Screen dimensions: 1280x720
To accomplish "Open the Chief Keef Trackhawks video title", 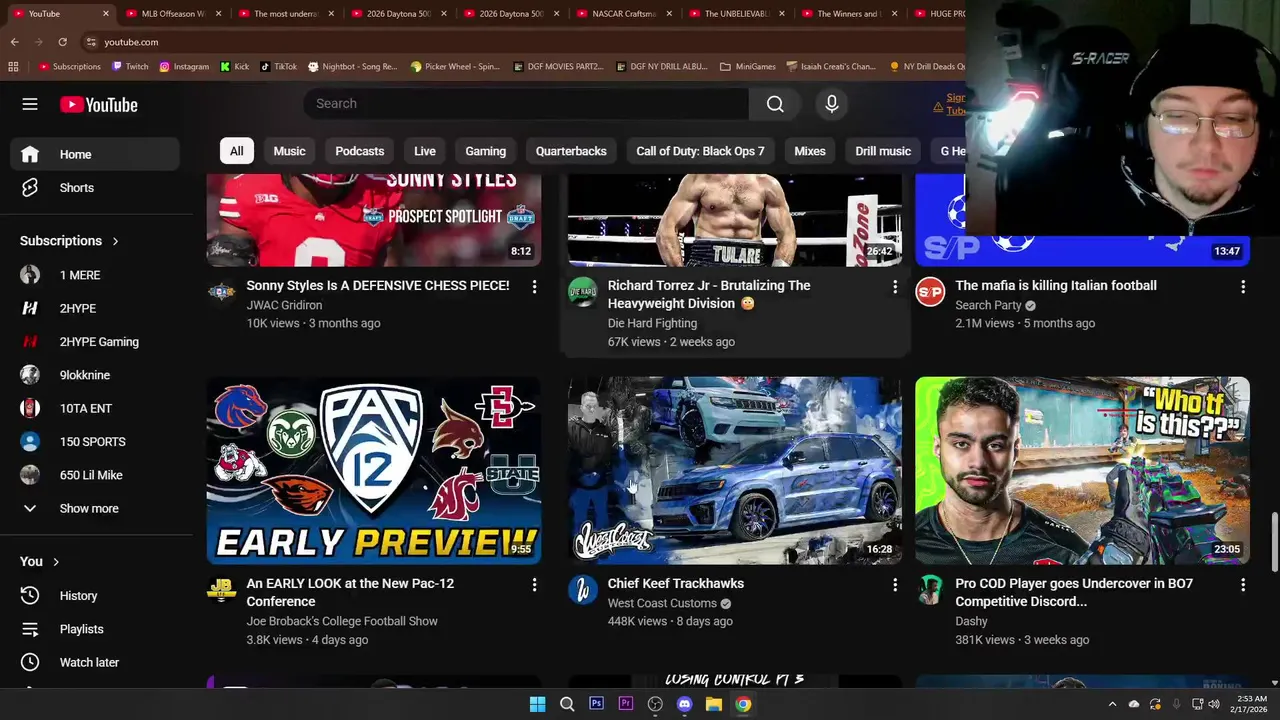I will (x=676, y=584).
